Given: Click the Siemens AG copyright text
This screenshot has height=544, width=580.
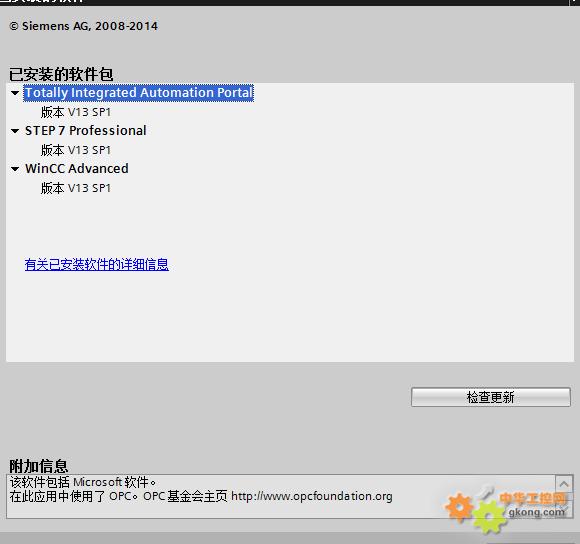Looking at the screenshot, I should pos(84,26).
